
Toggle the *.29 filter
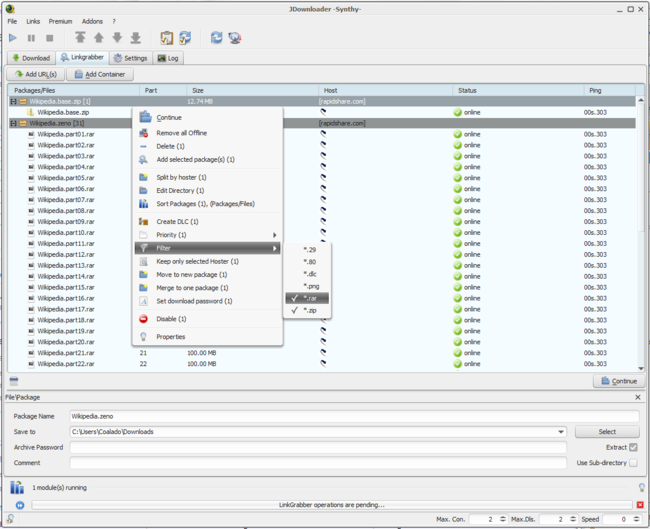[x=307, y=250]
